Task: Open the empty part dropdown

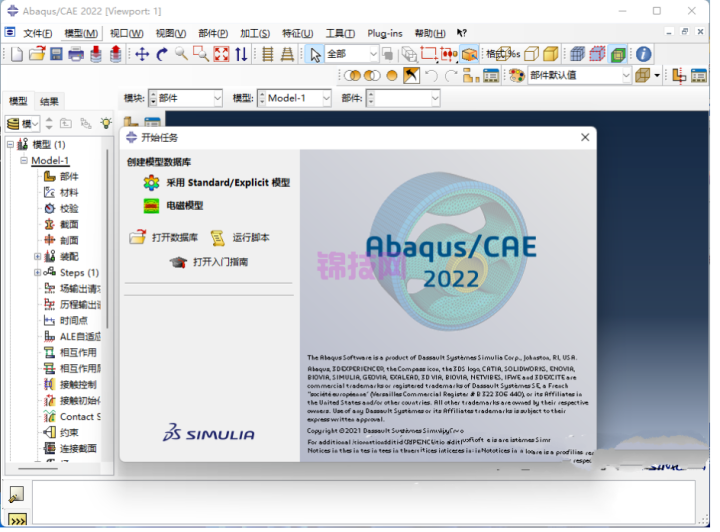Action: click(403, 98)
